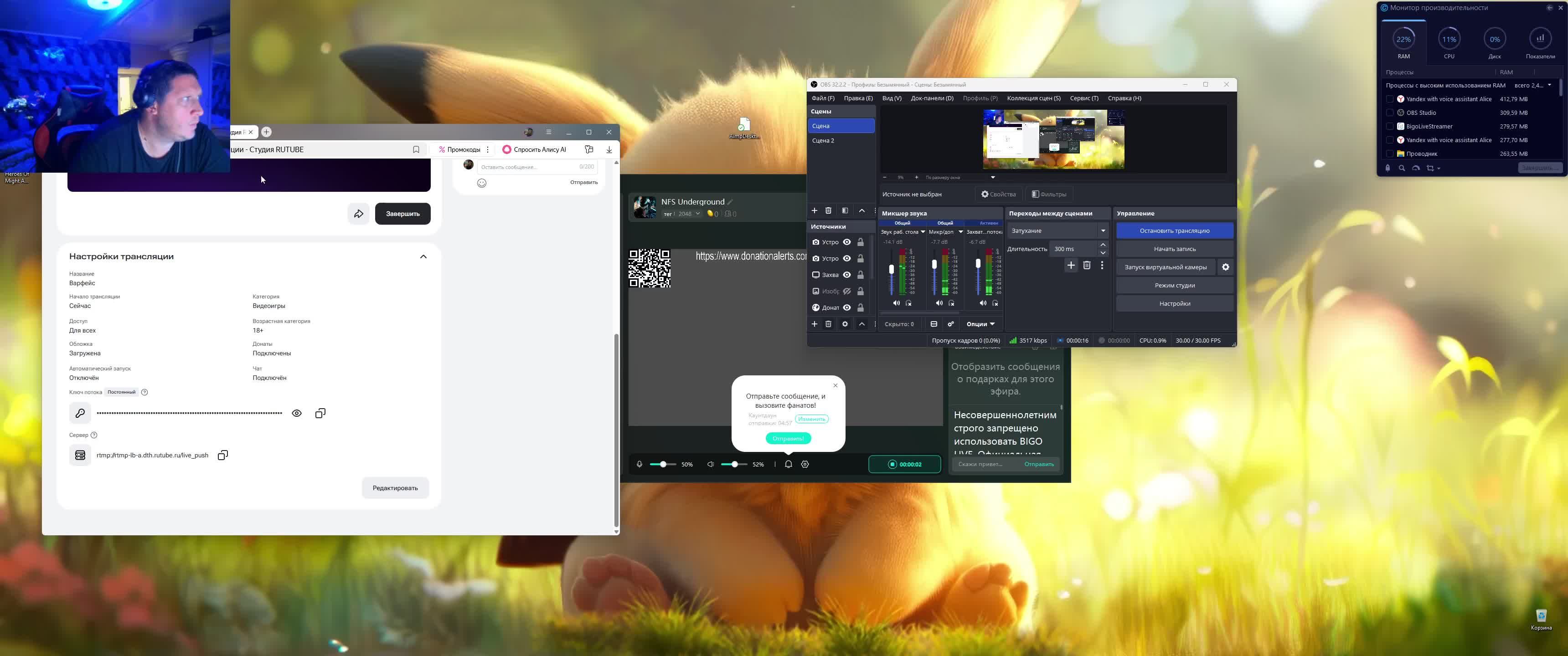Open emoji picker in RUTUBE chat
Screen dimensions: 1568x656
pyautogui.click(x=481, y=183)
